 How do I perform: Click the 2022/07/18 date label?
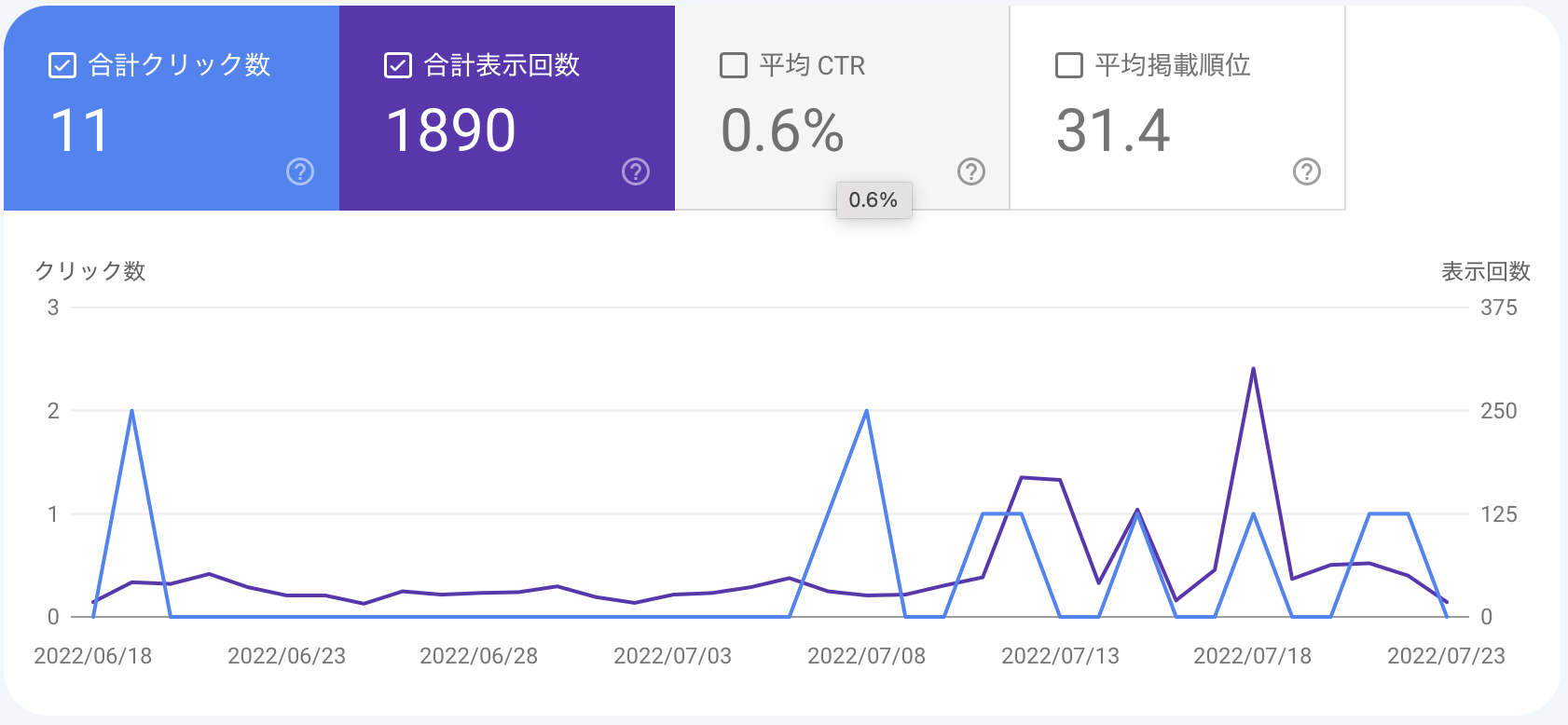(1253, 656)
